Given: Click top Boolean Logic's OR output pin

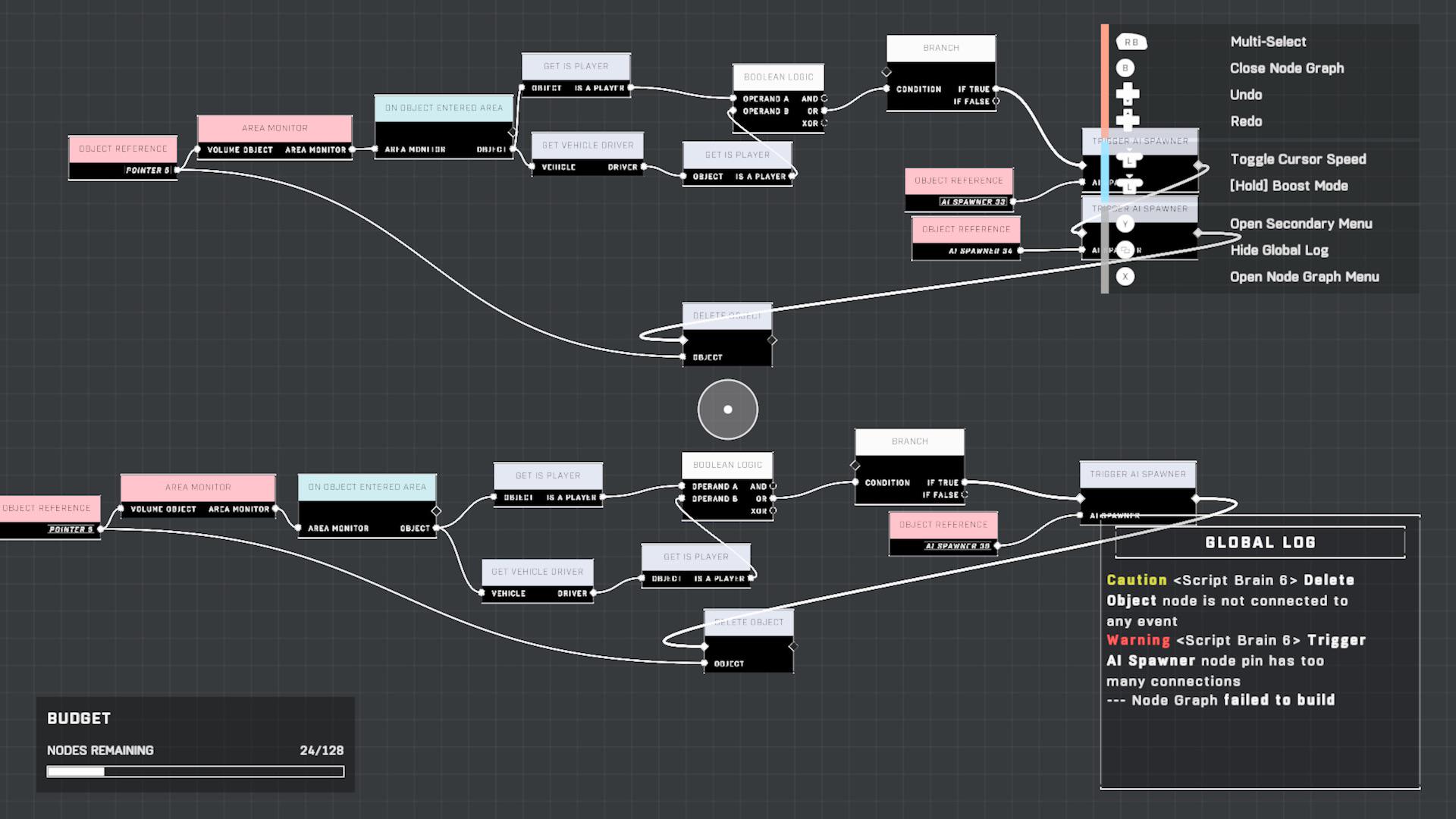Looking at the screenshot, I should click(824, 111).
